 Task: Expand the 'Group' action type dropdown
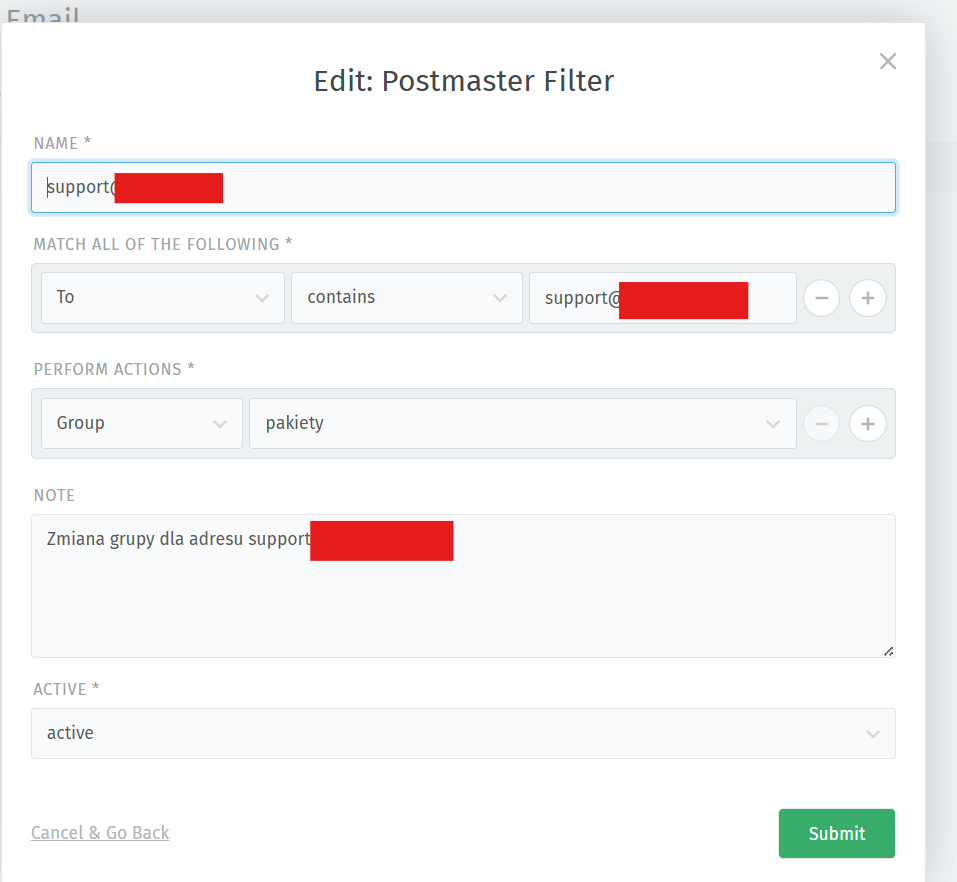point(141,424)
